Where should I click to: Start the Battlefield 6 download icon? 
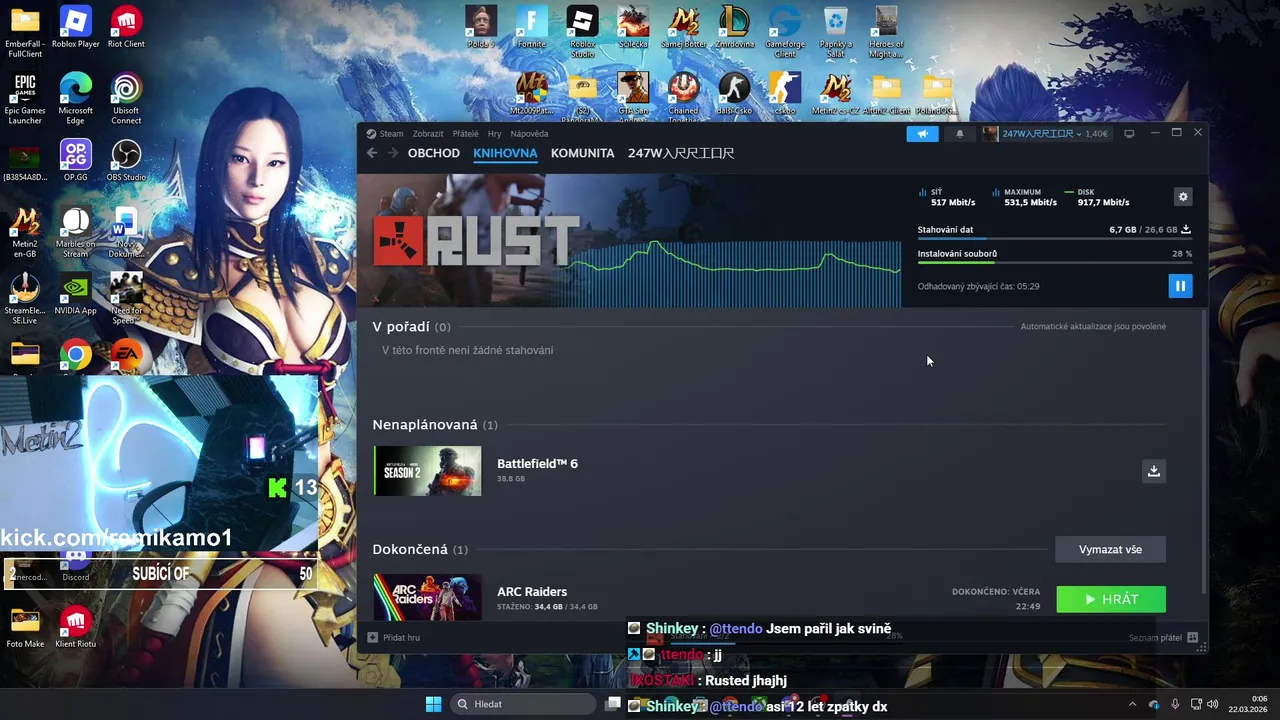click(x=1154, y=471)
